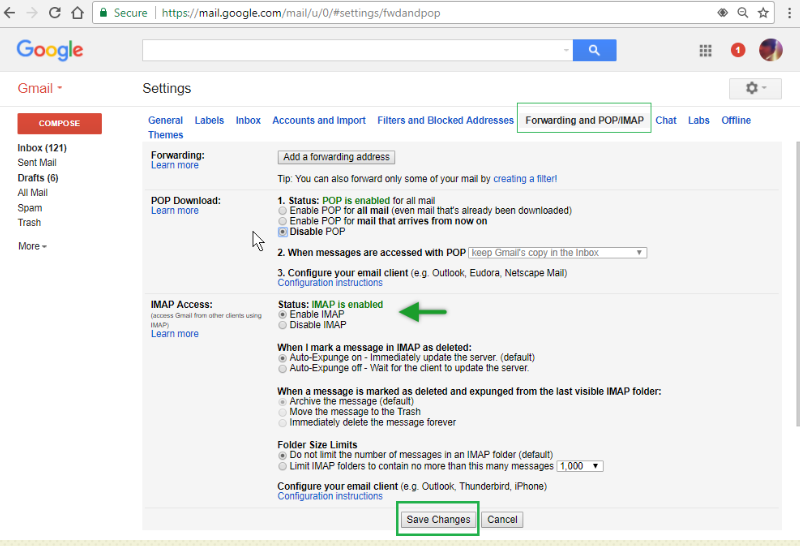Go to the browser home page
The image size is (800, 546).
77,13
